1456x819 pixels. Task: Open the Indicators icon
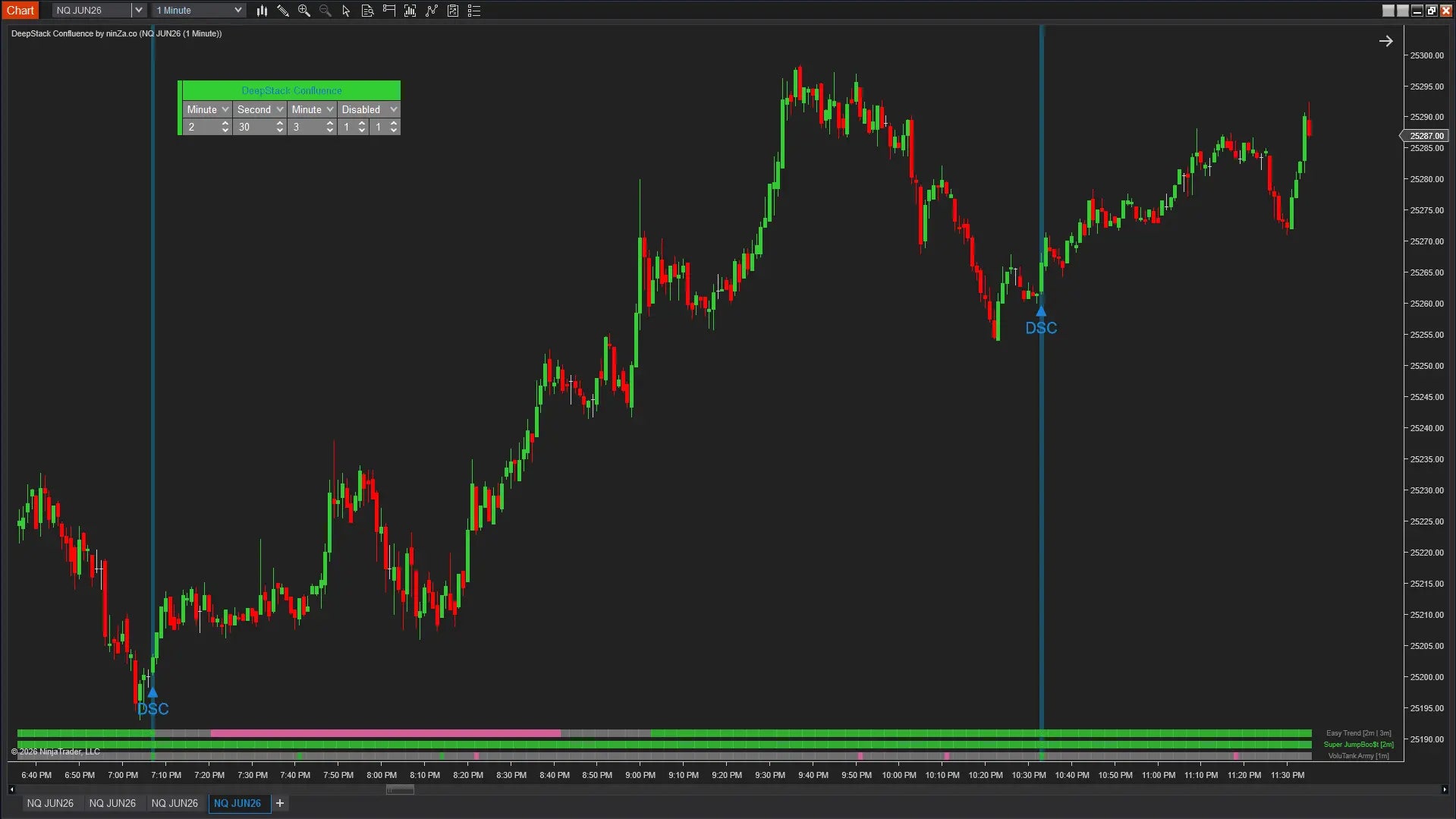[x=432, y=11]
